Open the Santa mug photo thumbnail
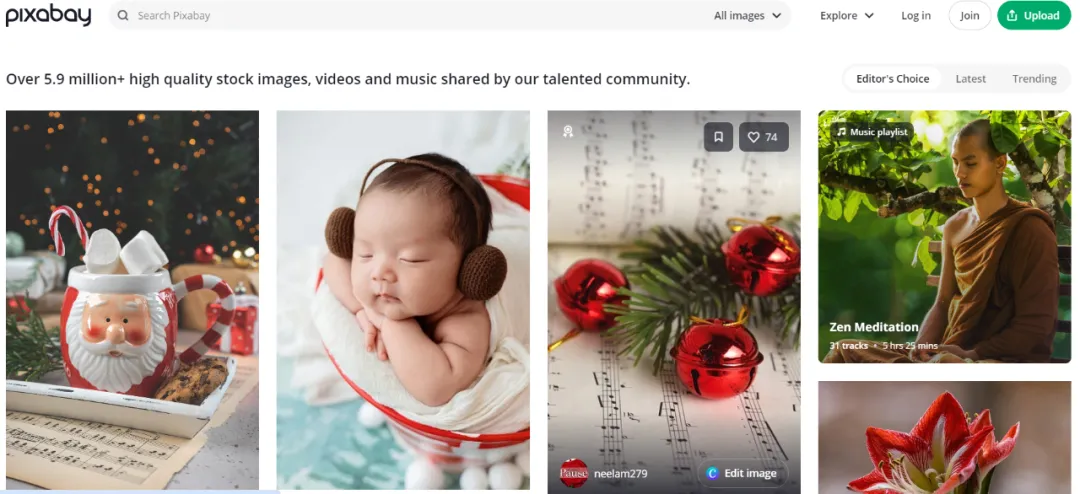This screenshot has height=494, width=1080. [x=132, y=300]
